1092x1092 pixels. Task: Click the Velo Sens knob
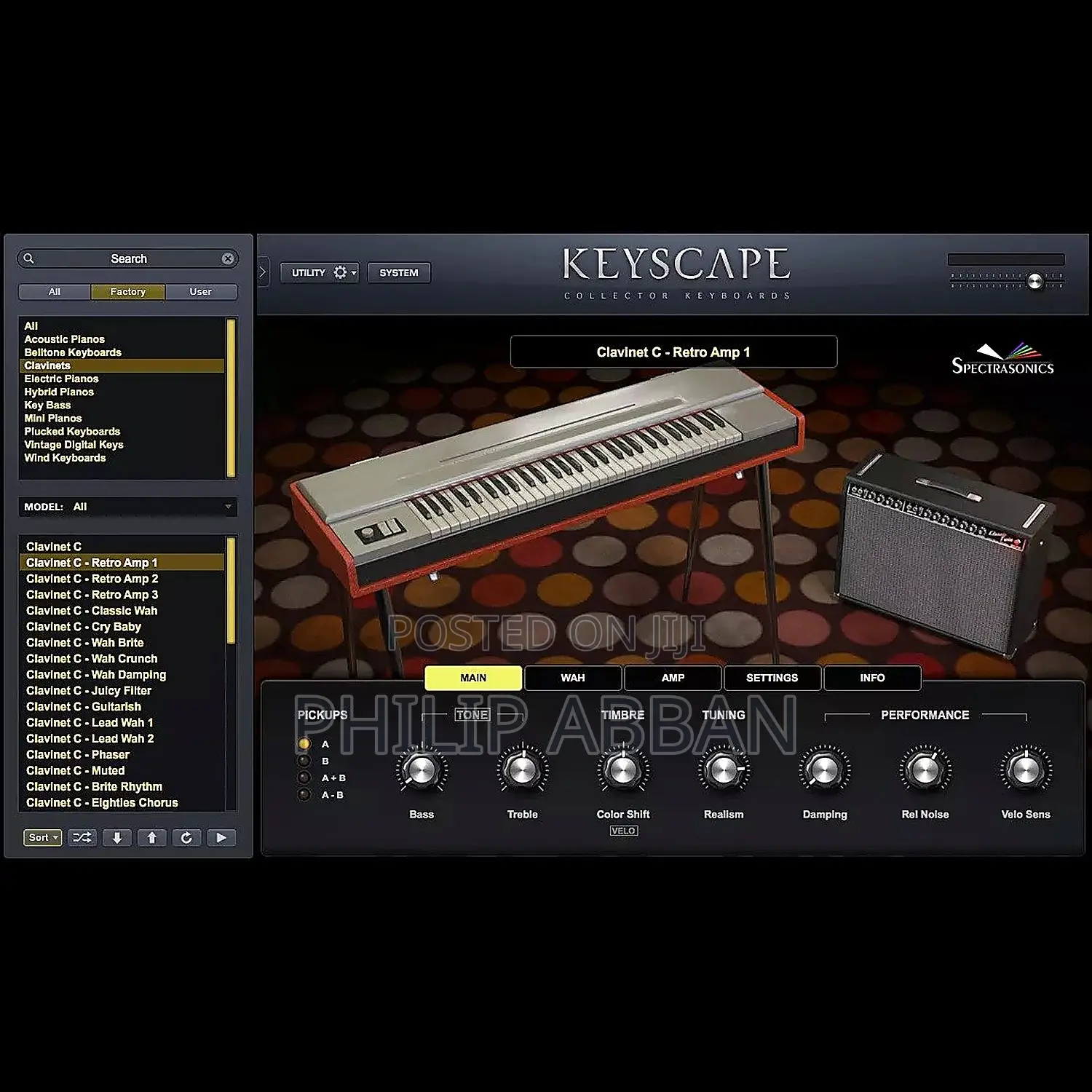1026,770
